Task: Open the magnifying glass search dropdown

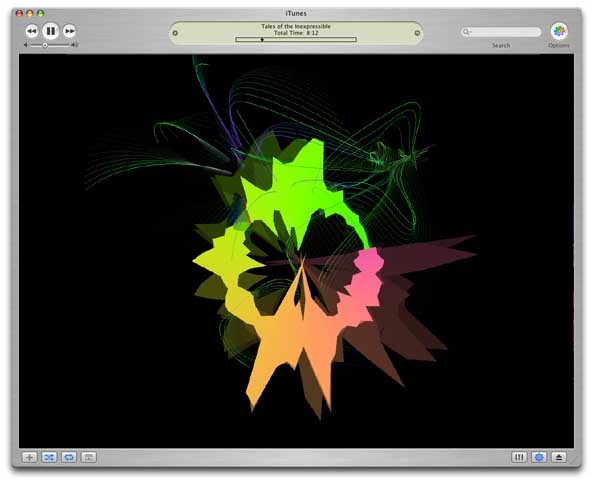Action: tap(467, 32)
